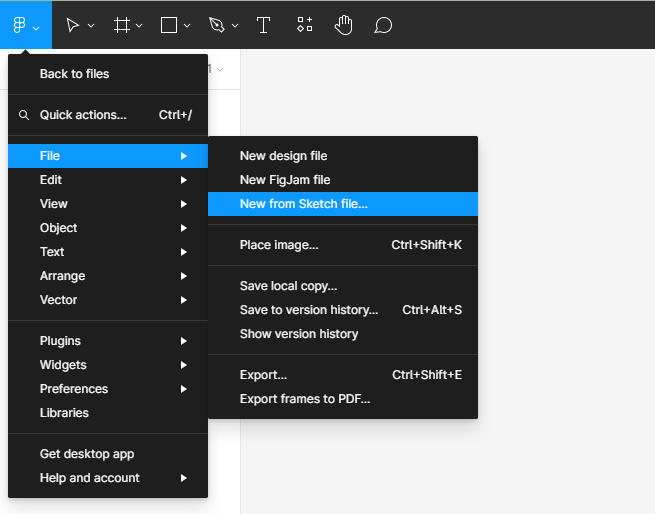Viewport: 655px width, 514px height.
Task: Choose Export frames to PDF
Action: (343, 399)
